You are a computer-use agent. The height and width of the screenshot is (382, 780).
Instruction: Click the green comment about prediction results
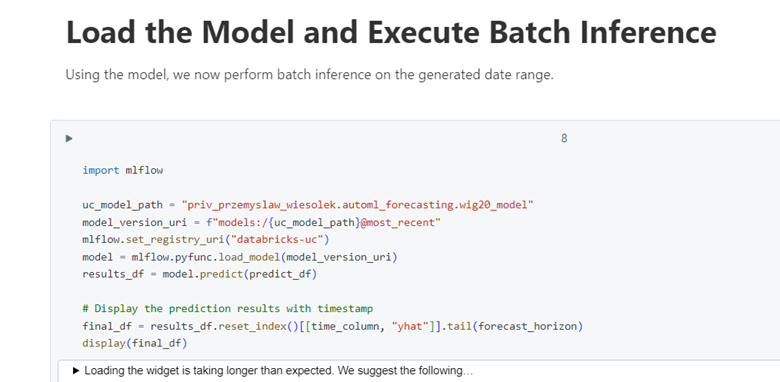pos(228,309)
